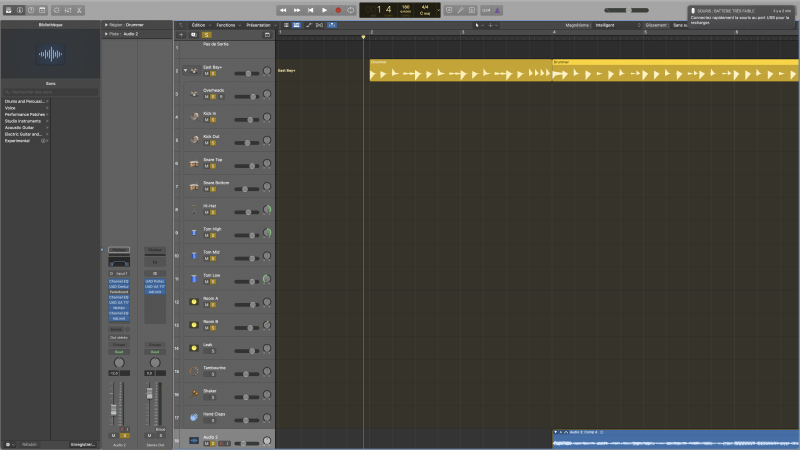Toggle solo on the Hi-Hat track
The height and width of the screenshot is (450, 800).
[213, 212]
